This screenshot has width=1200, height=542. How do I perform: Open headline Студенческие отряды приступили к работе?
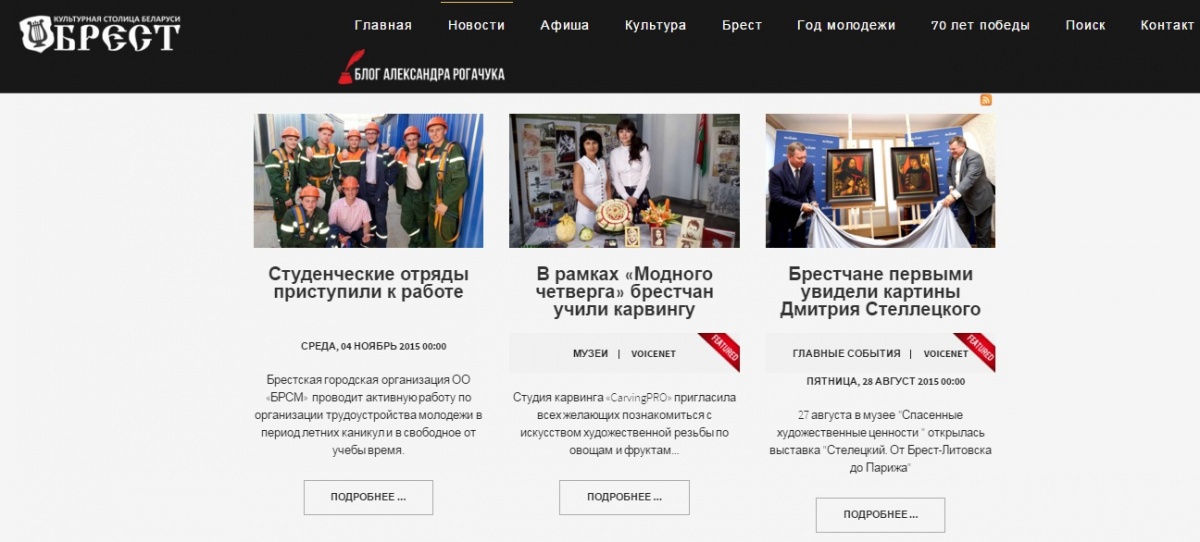click(368, 283)
